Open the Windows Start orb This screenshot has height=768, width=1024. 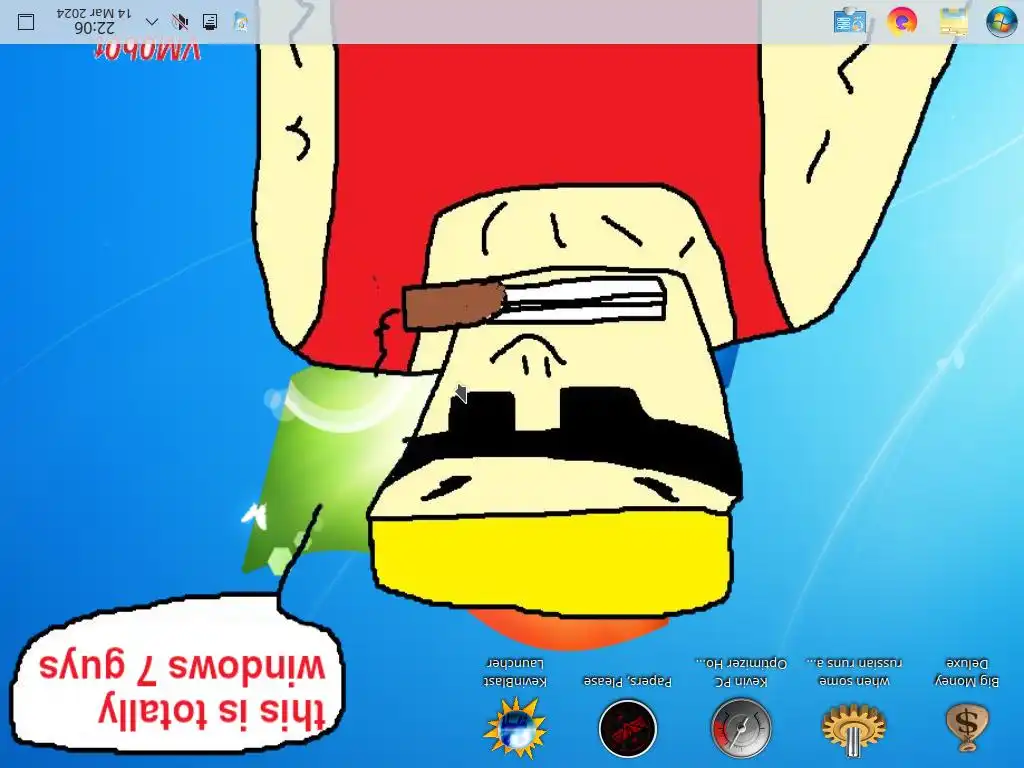click(x=1000, y=22)
